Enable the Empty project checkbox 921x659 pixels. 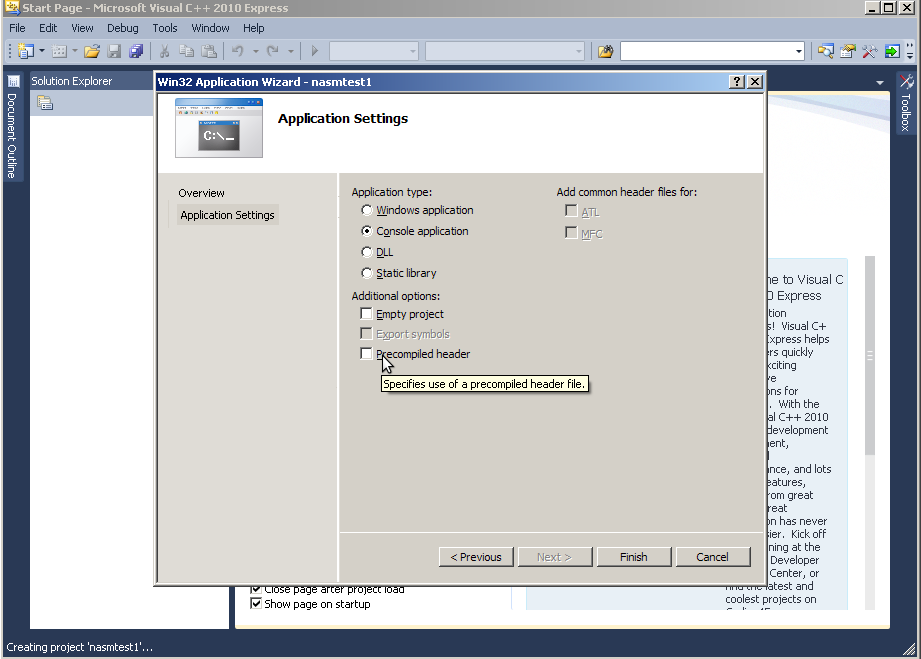tap(366, 314)
